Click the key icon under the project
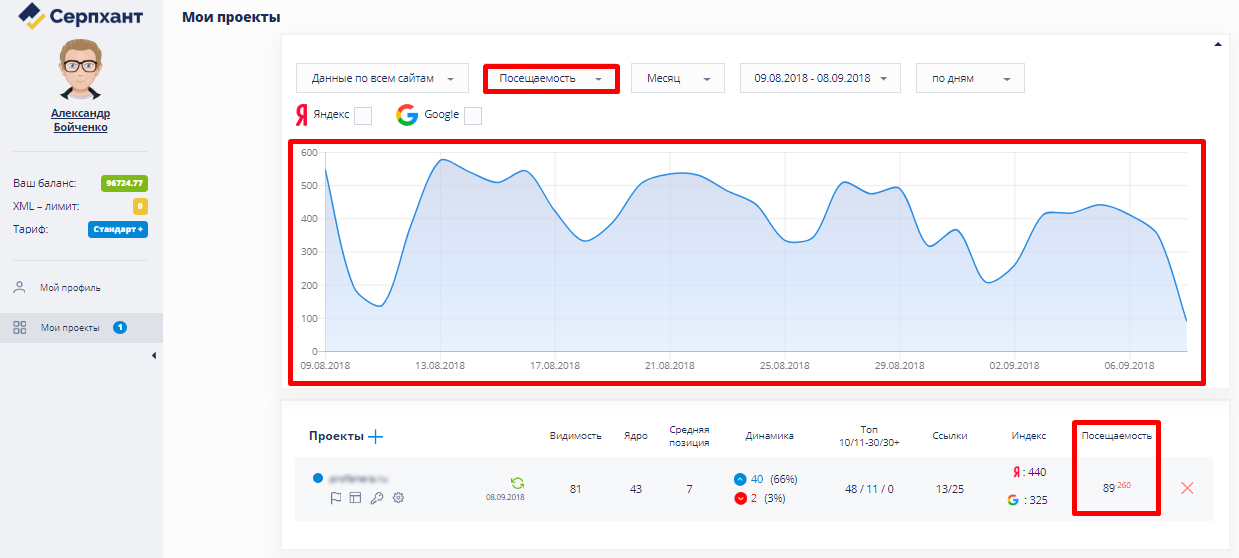The height and width of the screenshot is (558, 1239). [376, 498]
